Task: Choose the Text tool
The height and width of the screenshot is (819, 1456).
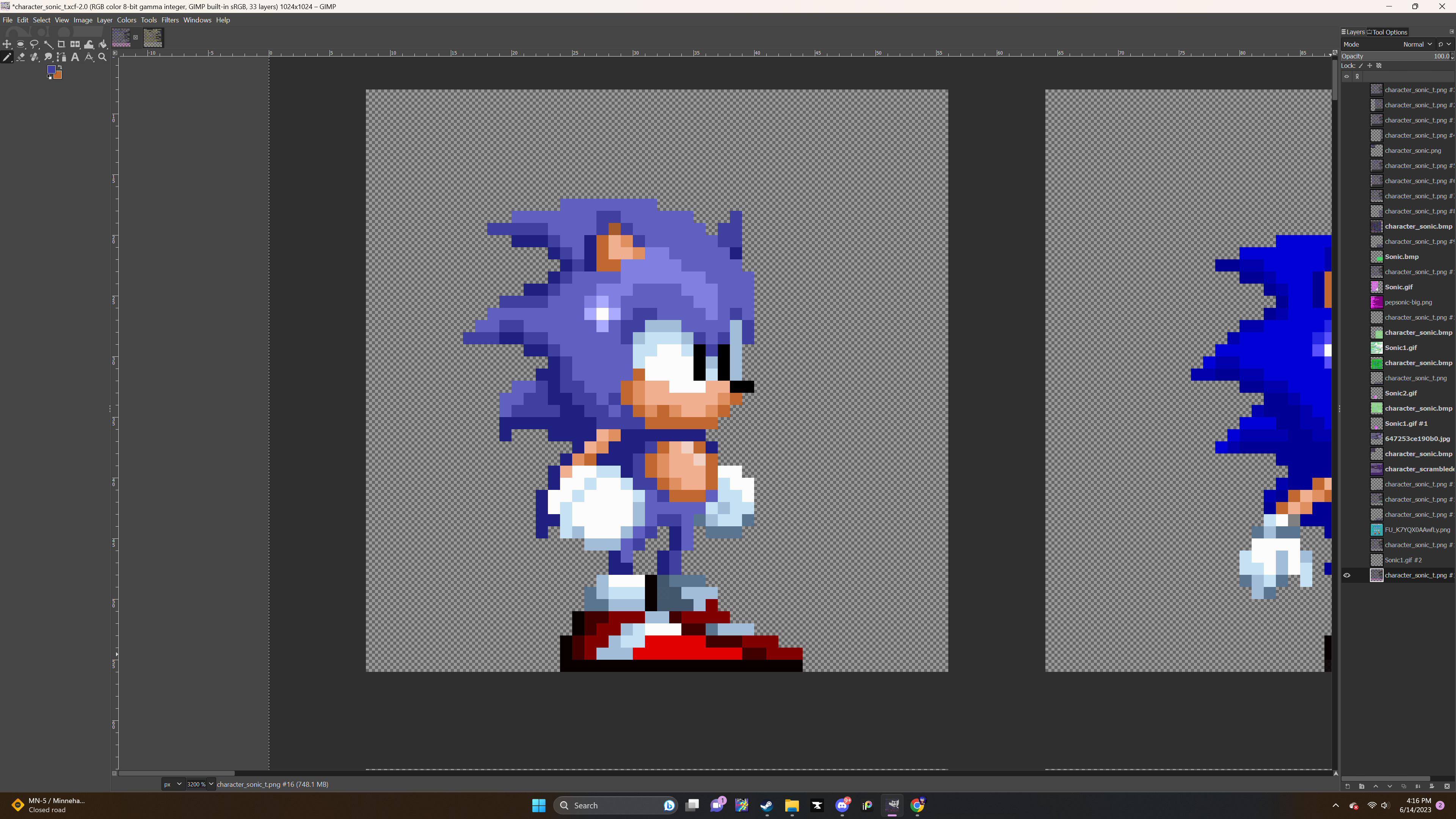Action: click(75, 57)
